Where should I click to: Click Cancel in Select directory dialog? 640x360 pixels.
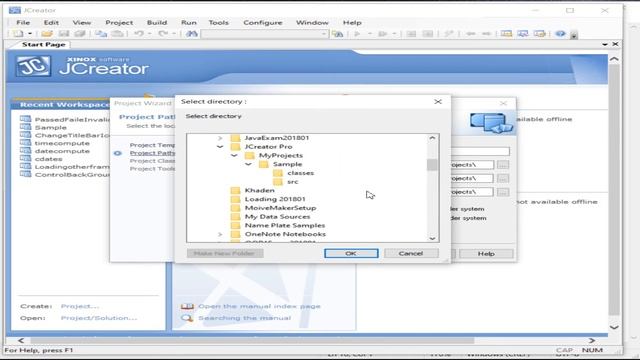point(411,253)
